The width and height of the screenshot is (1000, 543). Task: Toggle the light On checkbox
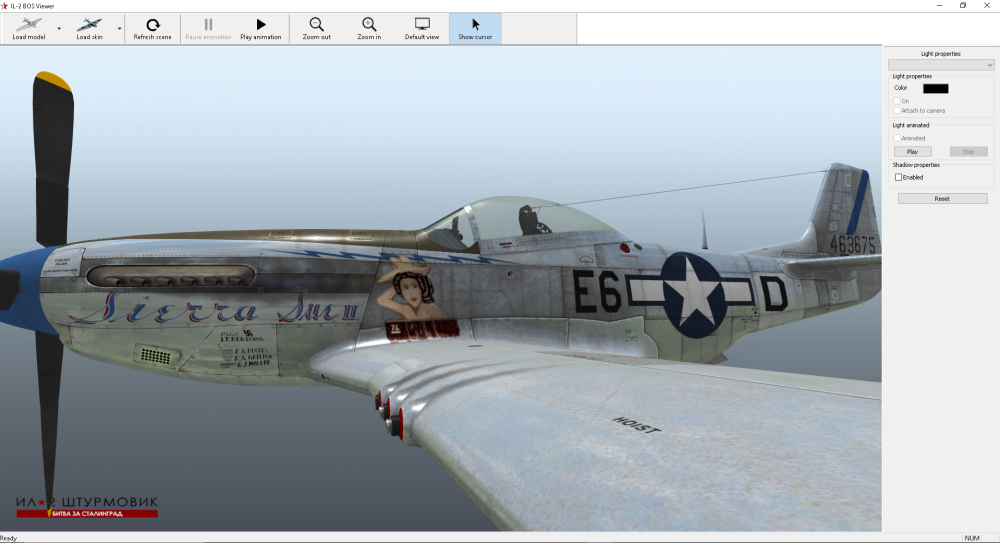(897, 101)
